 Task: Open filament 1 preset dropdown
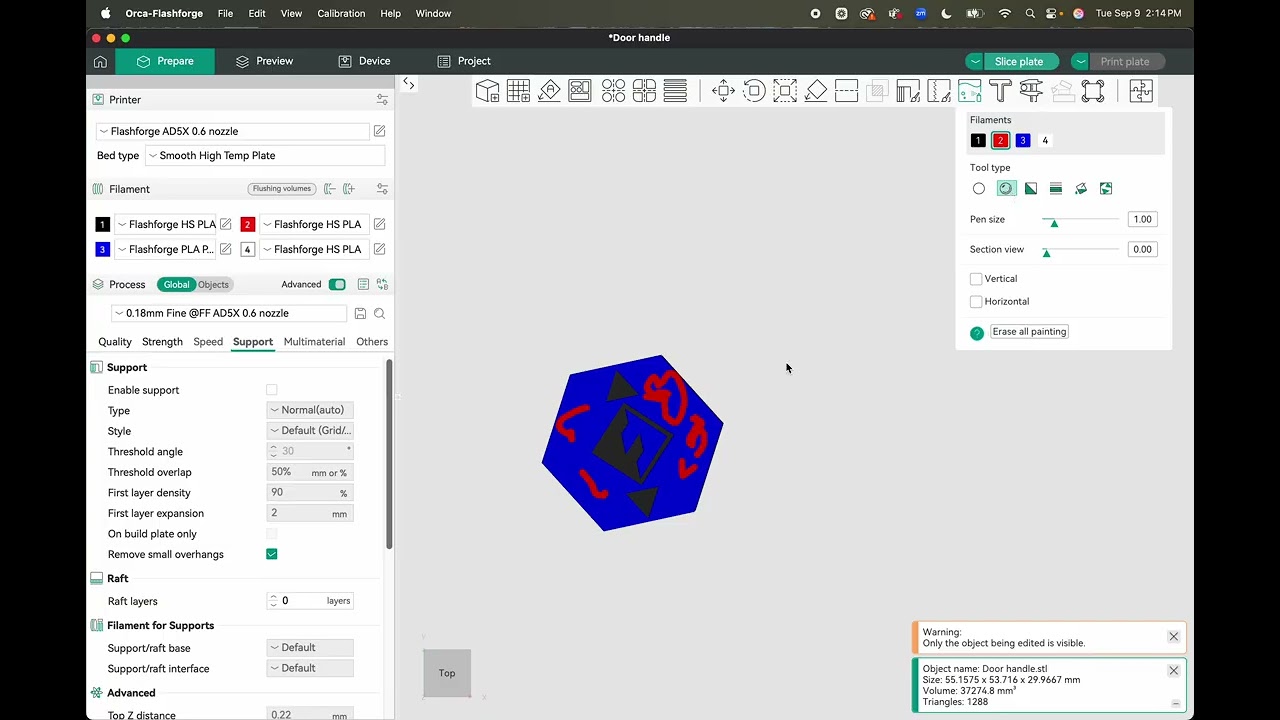(x=166, y=224)
